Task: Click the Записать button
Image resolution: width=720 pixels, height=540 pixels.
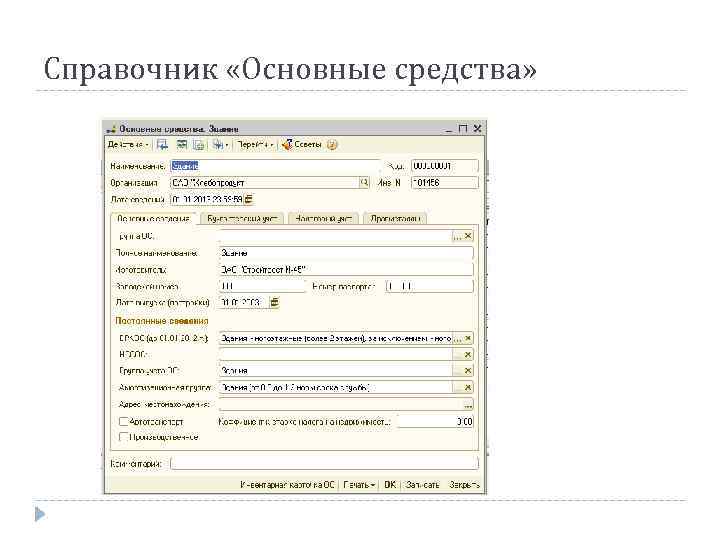Action: [x=422, y=485]
